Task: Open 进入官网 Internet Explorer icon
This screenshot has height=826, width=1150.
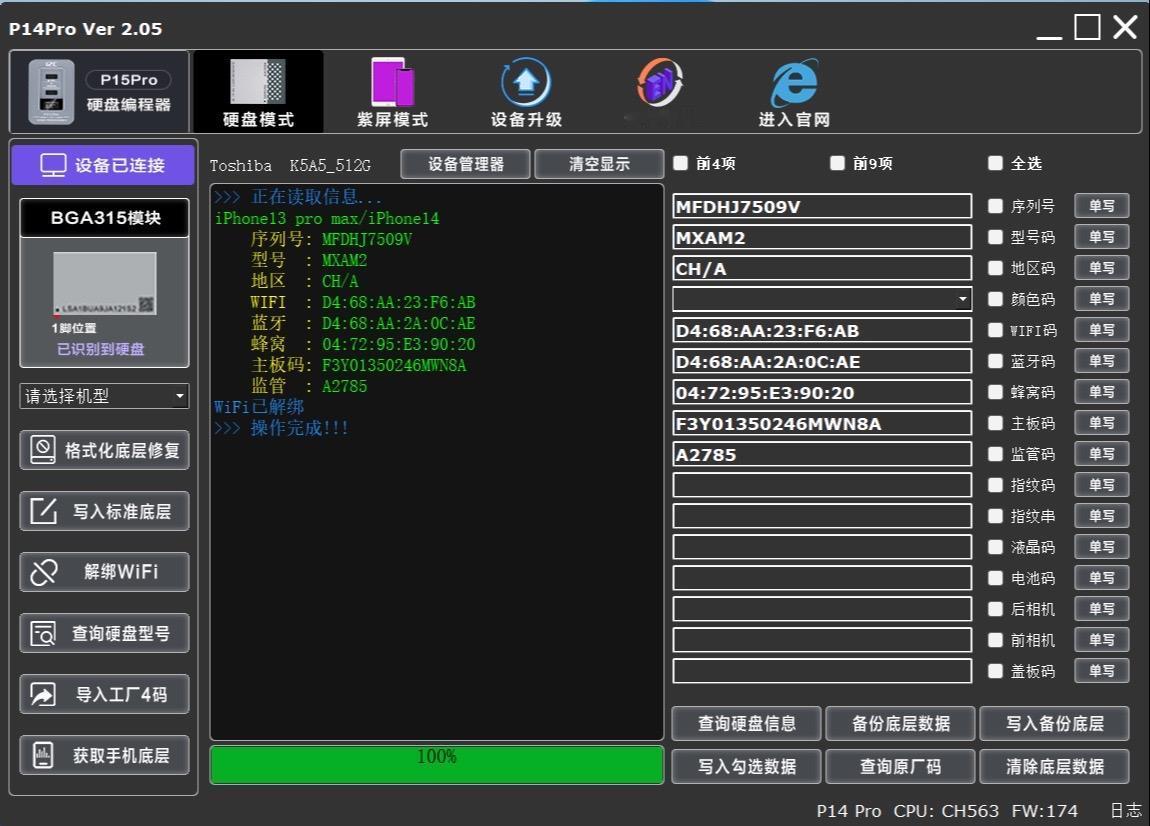Action: tap(794, 92)
